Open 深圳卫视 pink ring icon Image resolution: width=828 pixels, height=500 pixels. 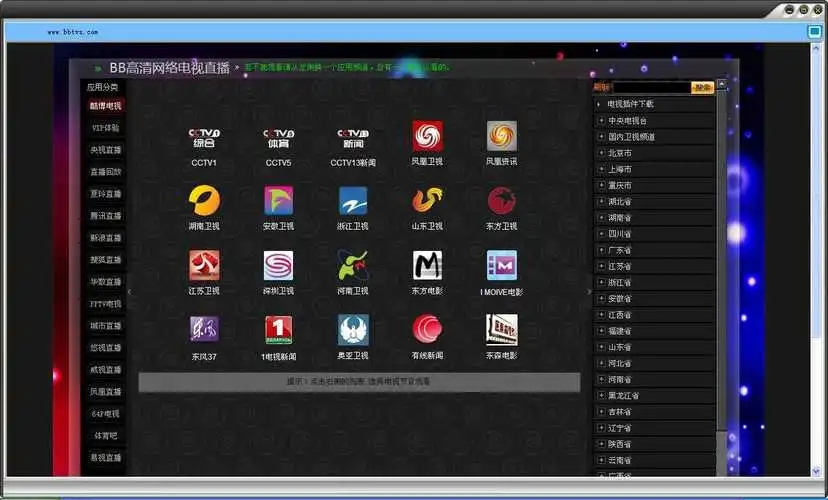[x=278, y=265]
